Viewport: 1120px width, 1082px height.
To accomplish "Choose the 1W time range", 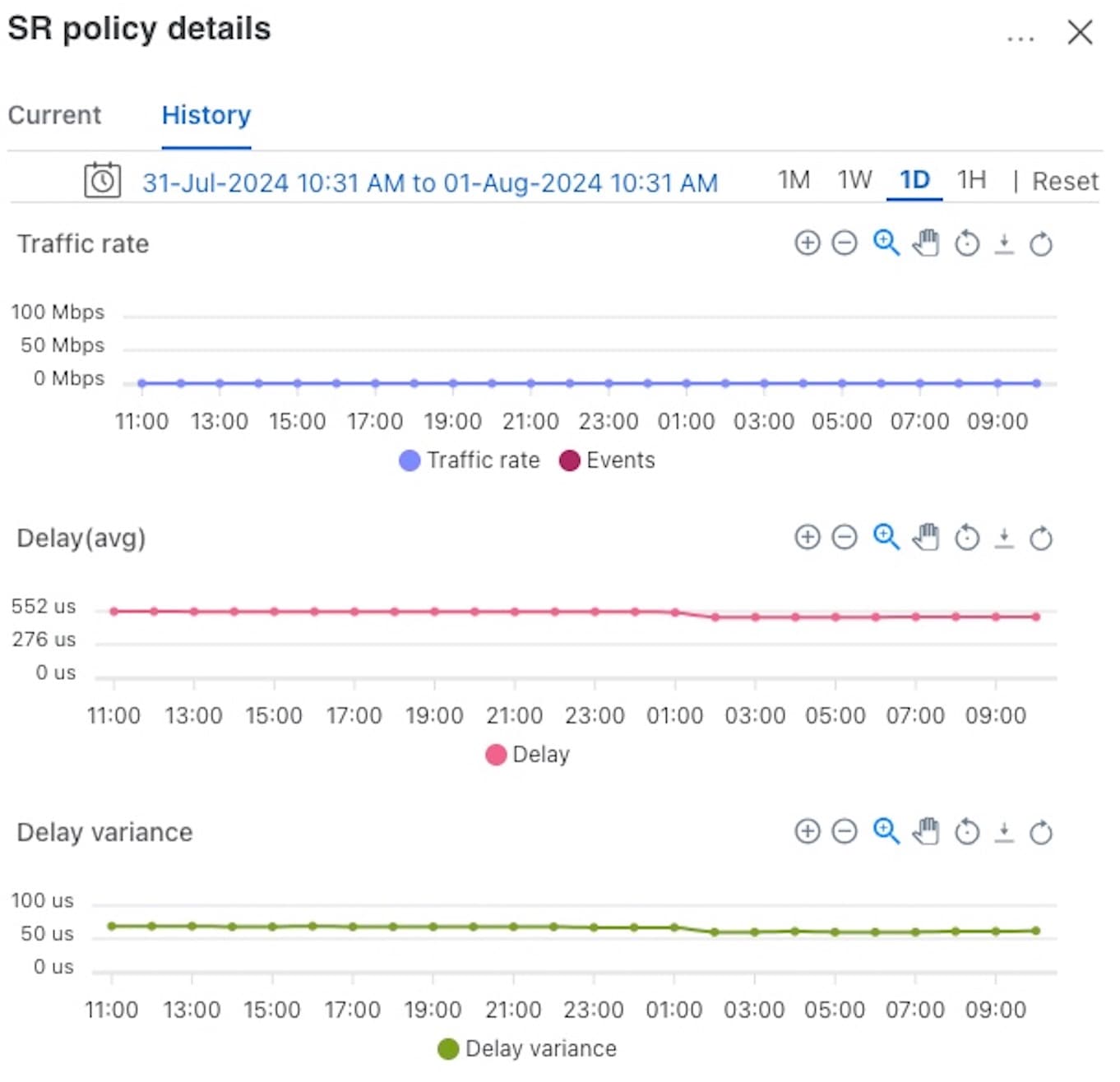I will [854, 180].
